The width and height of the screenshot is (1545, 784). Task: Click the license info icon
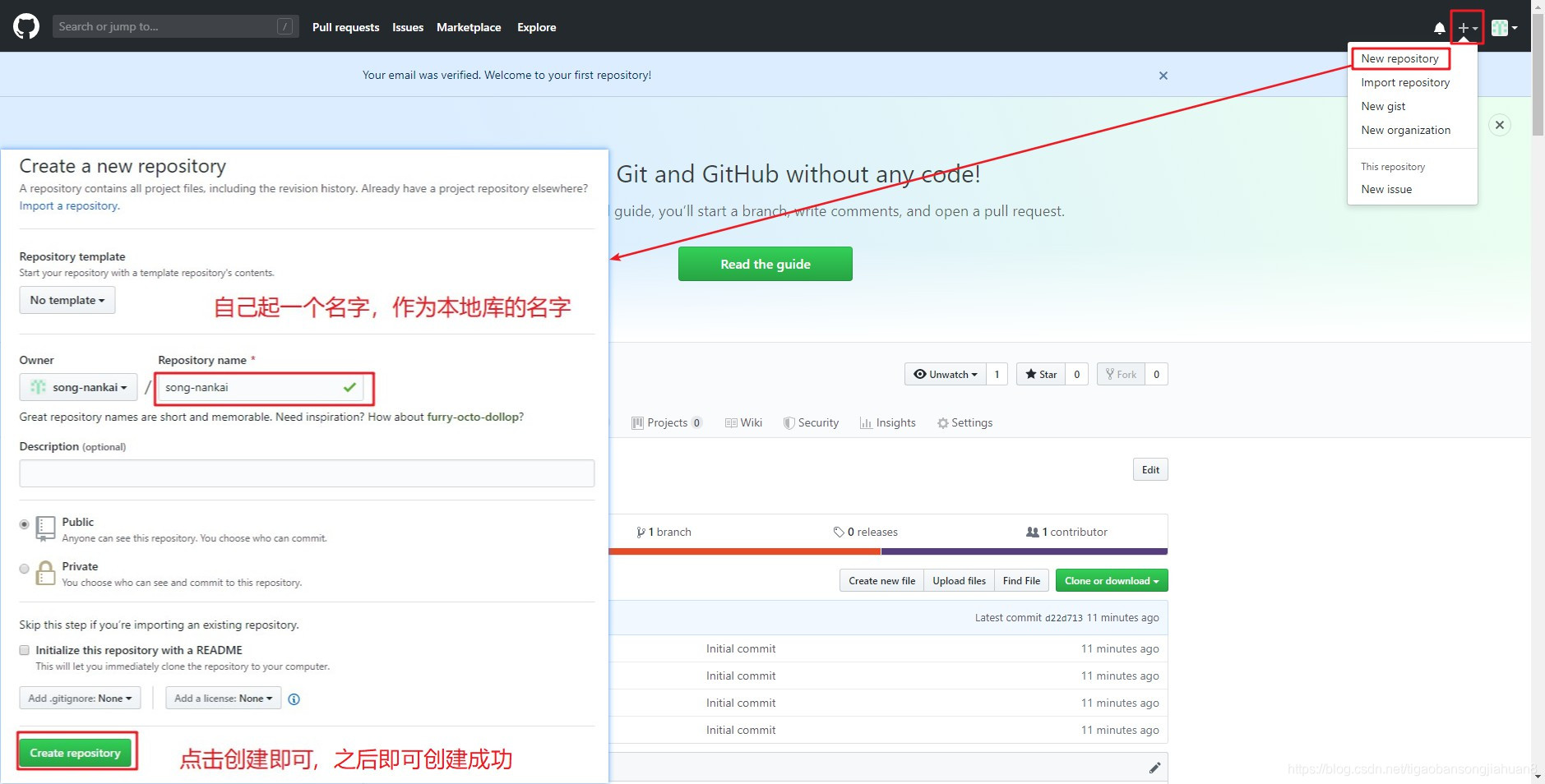click(x=294, y=699)
